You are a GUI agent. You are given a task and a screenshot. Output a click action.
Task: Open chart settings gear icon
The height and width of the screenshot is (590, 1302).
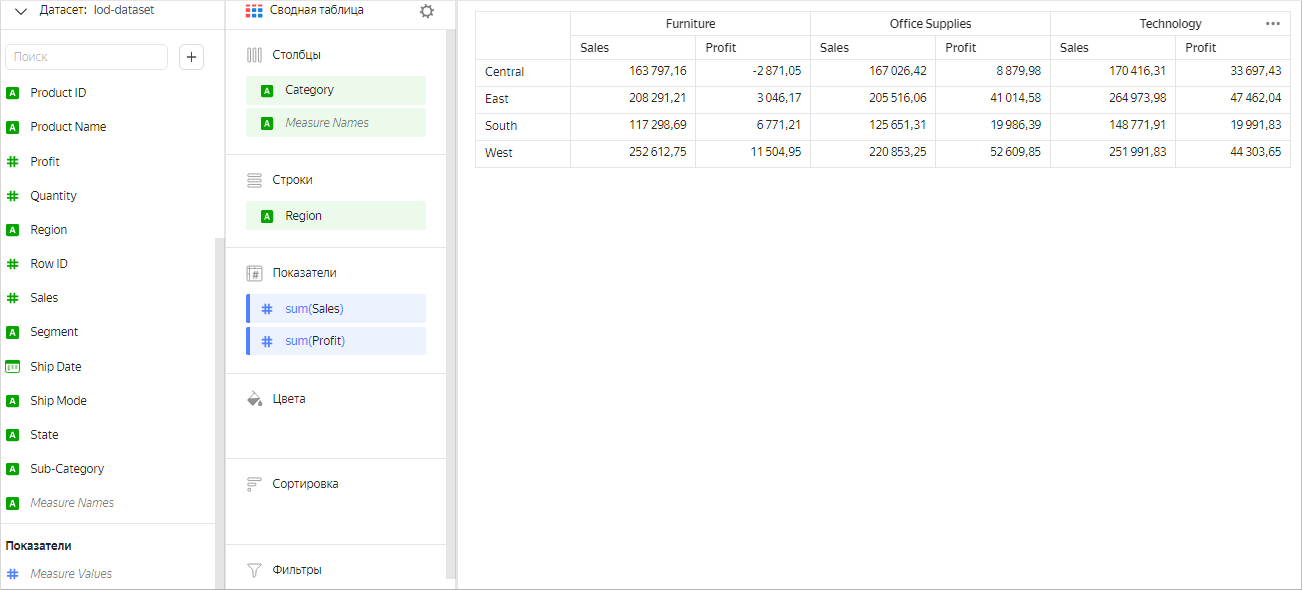(x=427, y=11)
